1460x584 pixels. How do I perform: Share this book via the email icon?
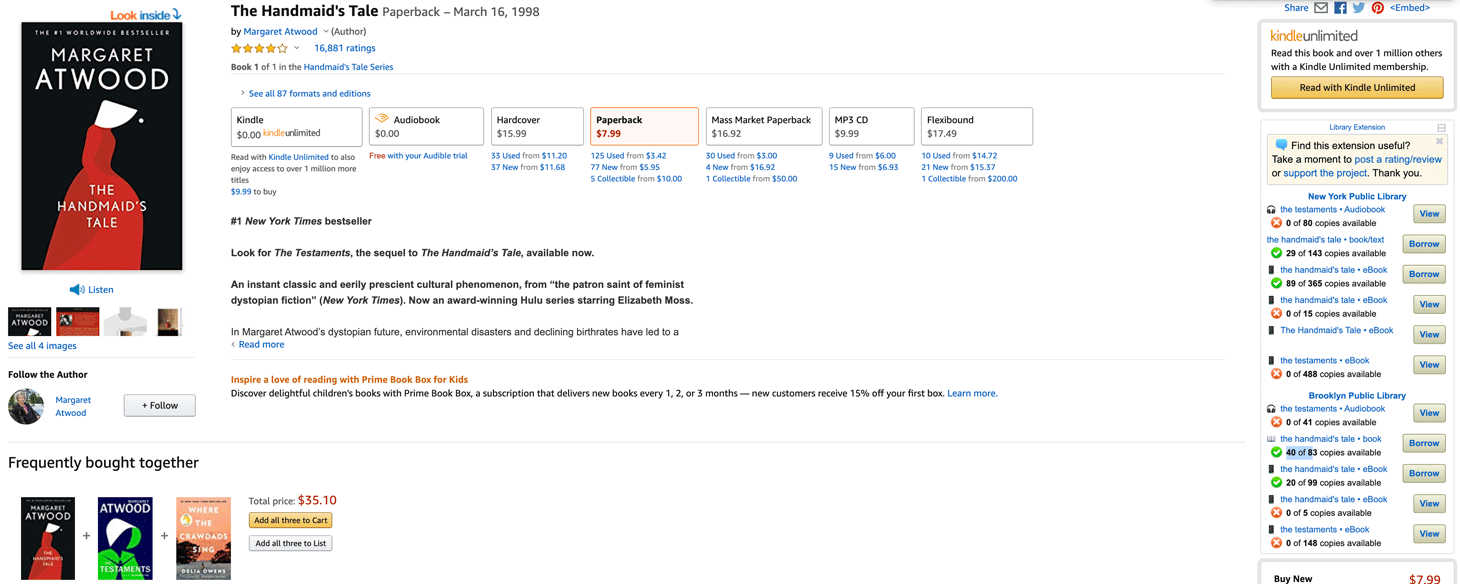[1321, 8]
